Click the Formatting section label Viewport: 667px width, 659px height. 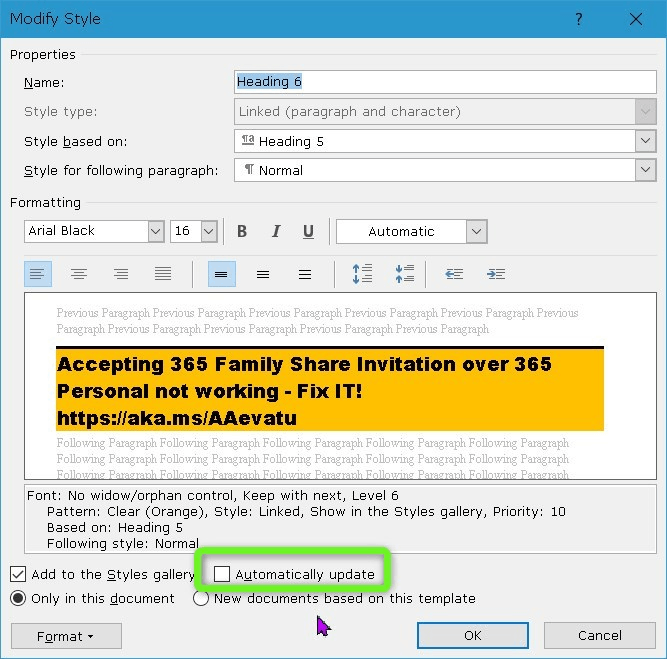[x=46, y=203]
